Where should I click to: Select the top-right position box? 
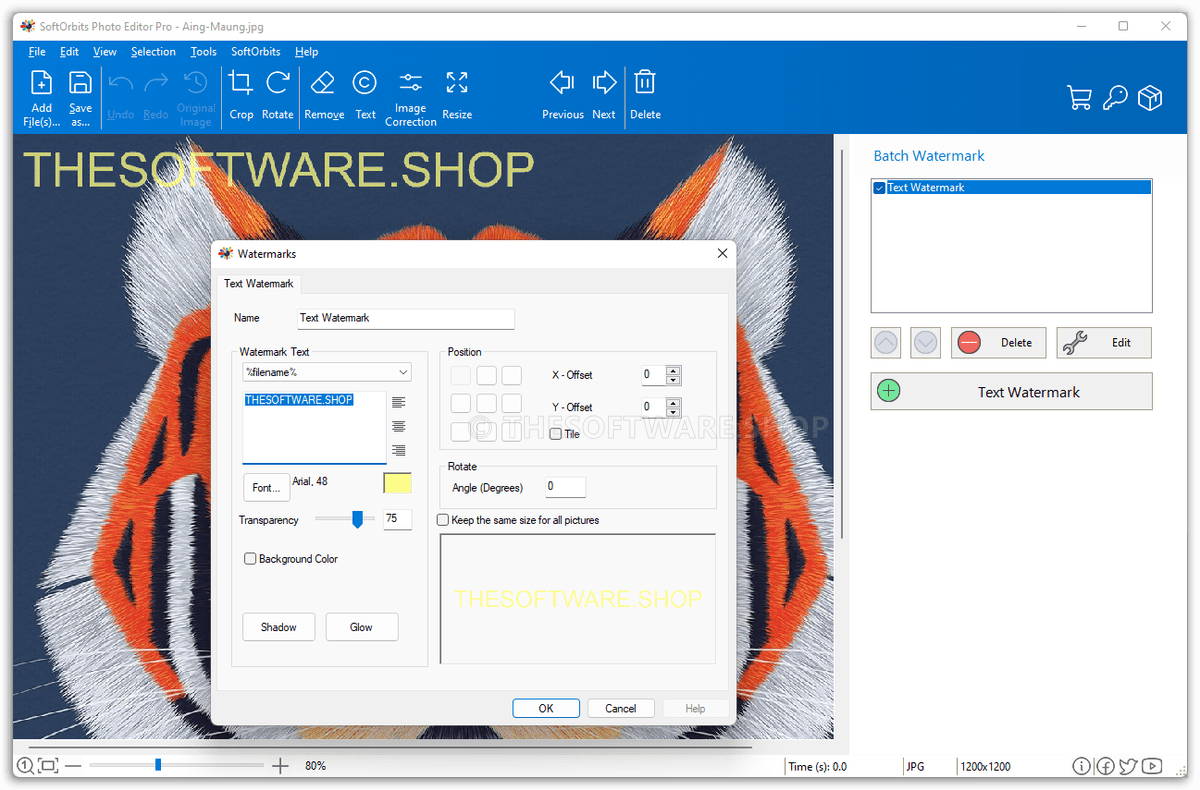(511, 375)
